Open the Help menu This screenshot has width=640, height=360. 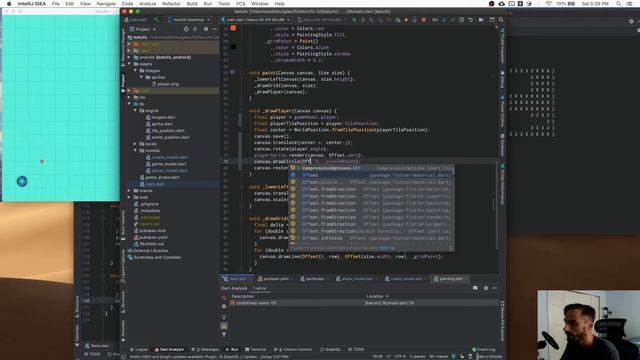coord(280,4)
